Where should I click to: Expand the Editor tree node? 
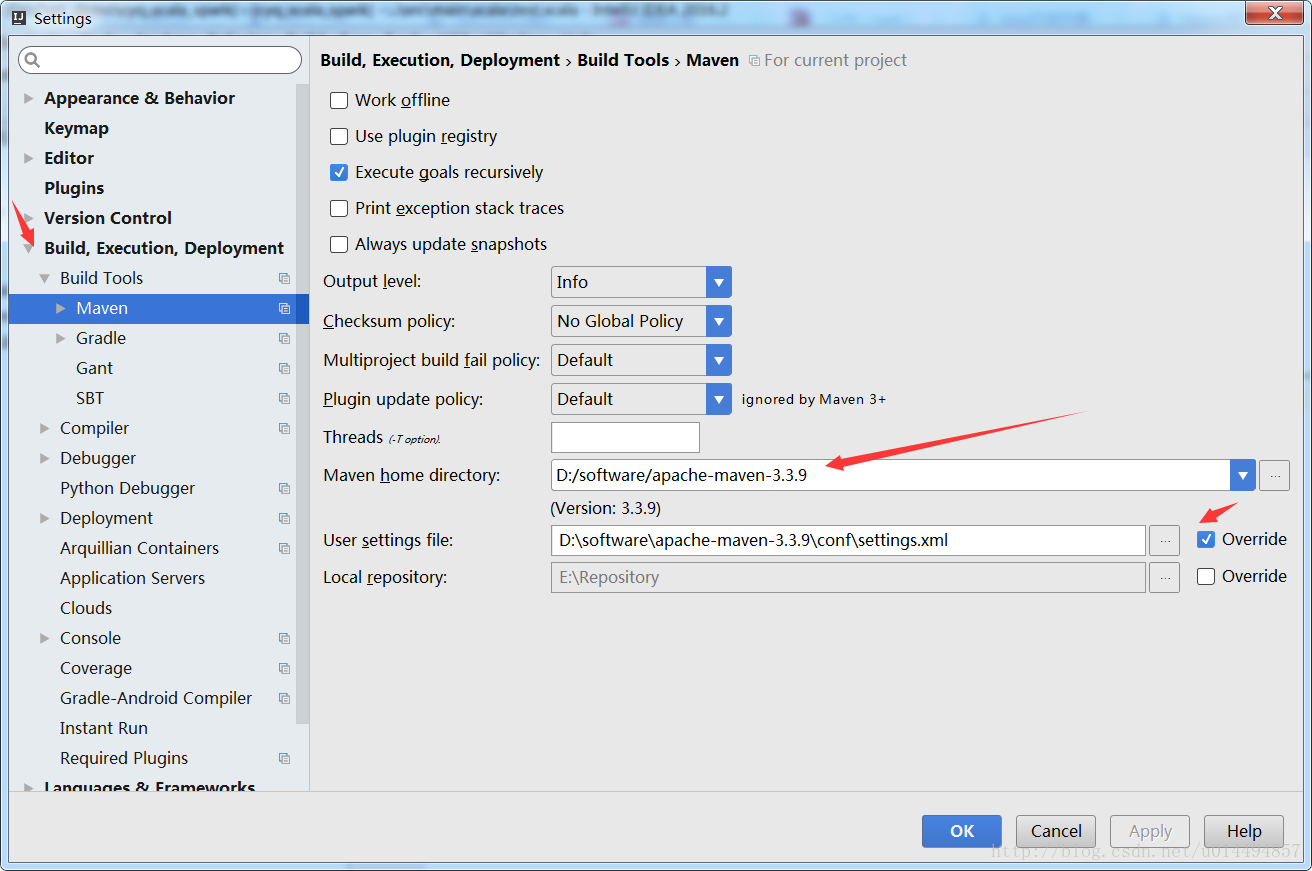pos(29,158)
